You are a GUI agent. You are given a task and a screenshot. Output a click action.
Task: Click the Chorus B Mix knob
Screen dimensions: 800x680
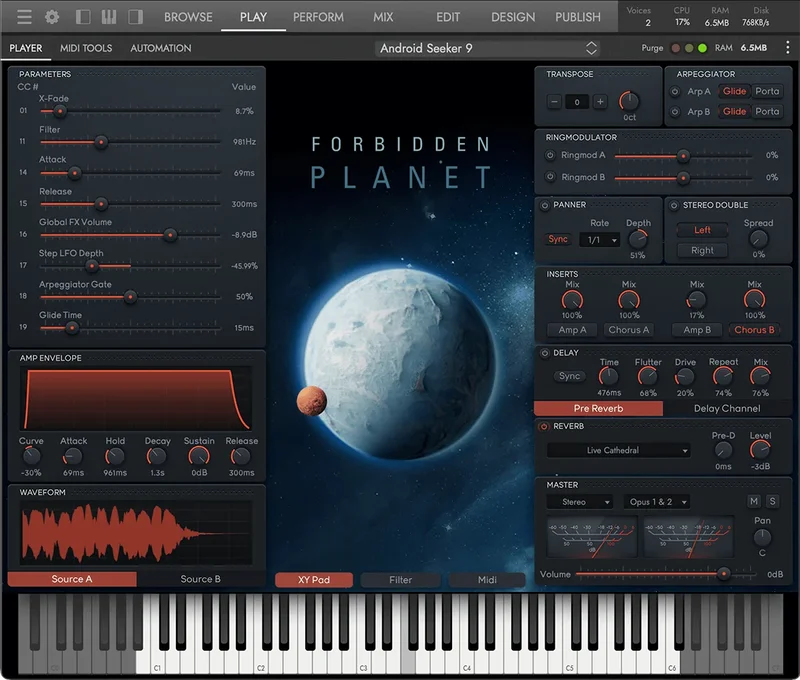point(754,300)
